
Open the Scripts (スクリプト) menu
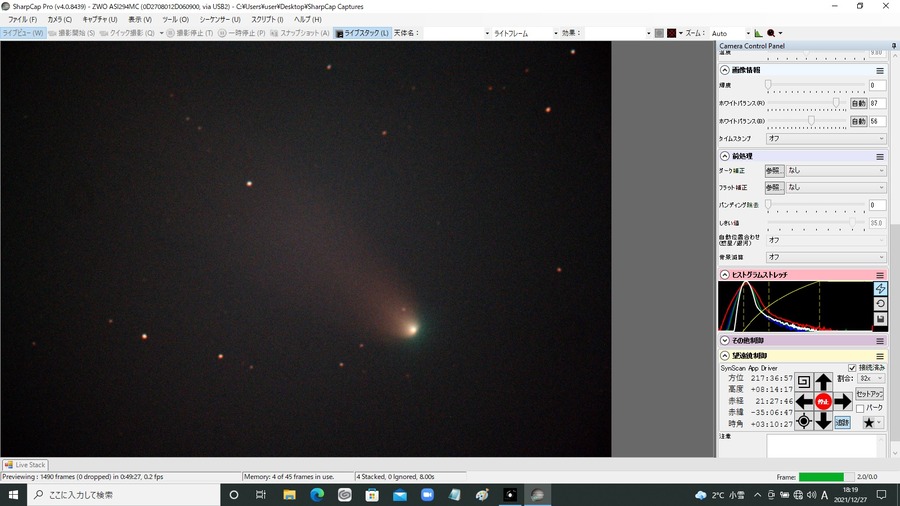[267, 20]
